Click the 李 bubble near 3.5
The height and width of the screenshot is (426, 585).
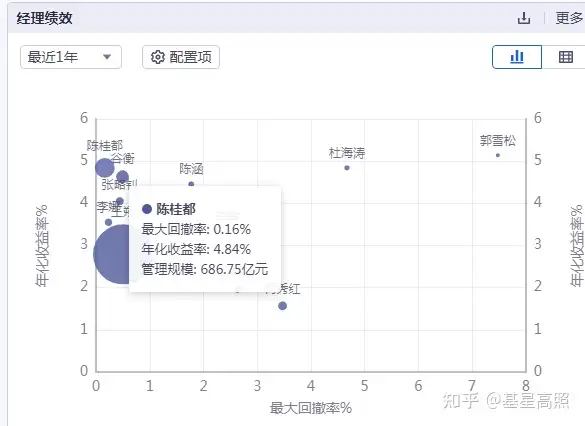108,222
